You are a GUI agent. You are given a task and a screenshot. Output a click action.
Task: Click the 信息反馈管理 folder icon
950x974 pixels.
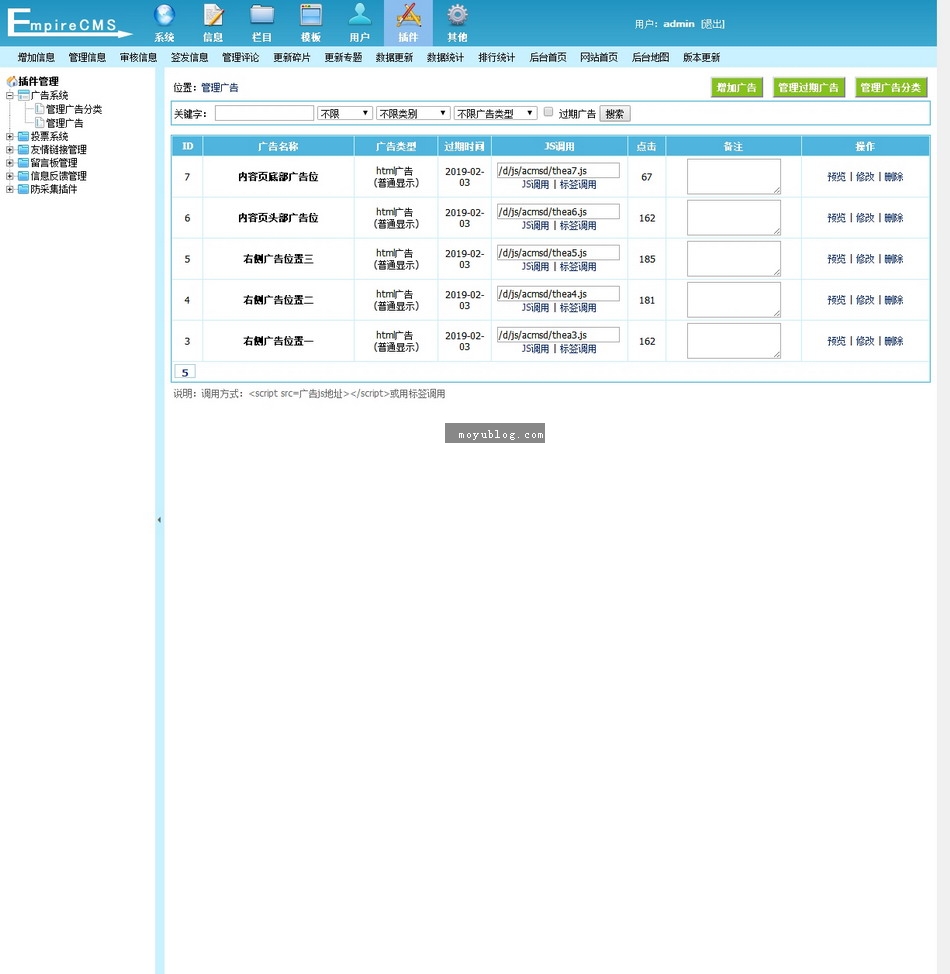24,176
